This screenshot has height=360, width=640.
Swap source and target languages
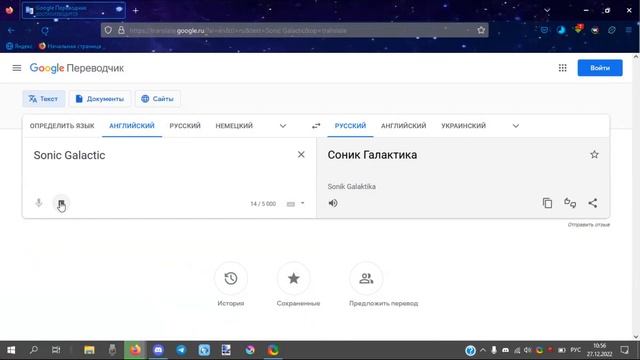pos(316,126)
